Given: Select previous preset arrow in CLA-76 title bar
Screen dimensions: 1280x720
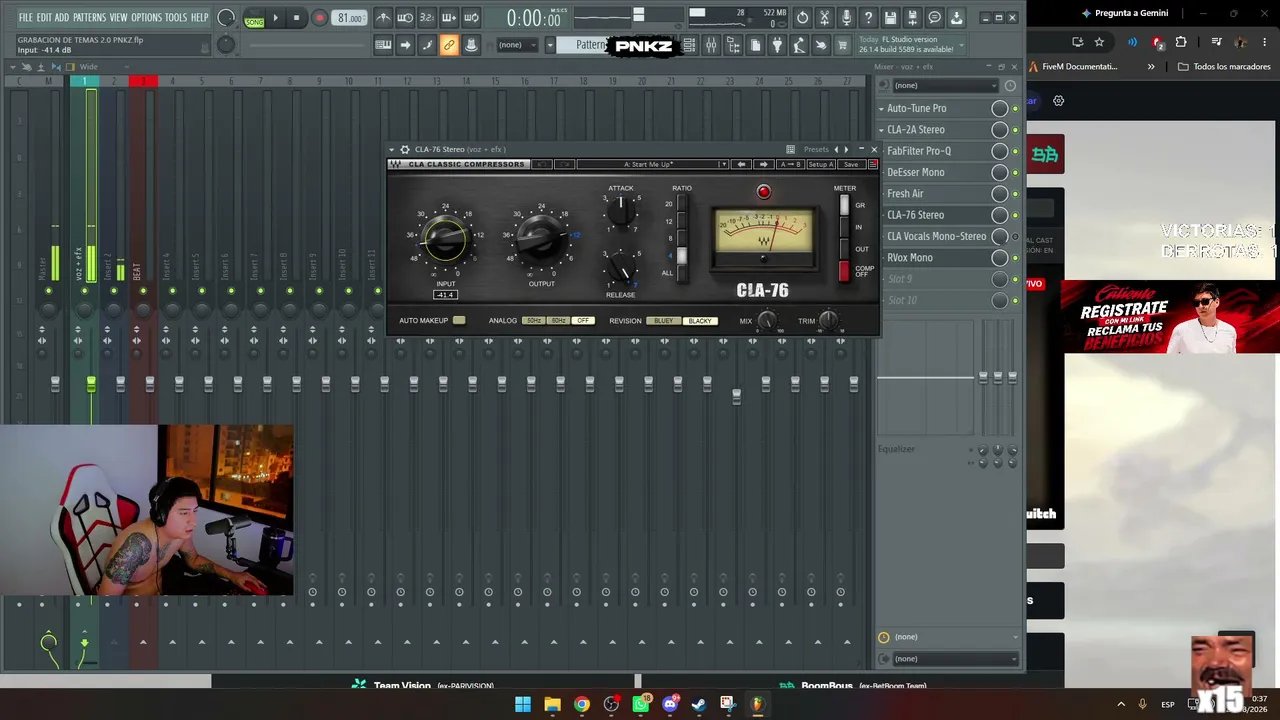Looking at the screenshot, I should (x=836, y=150).
